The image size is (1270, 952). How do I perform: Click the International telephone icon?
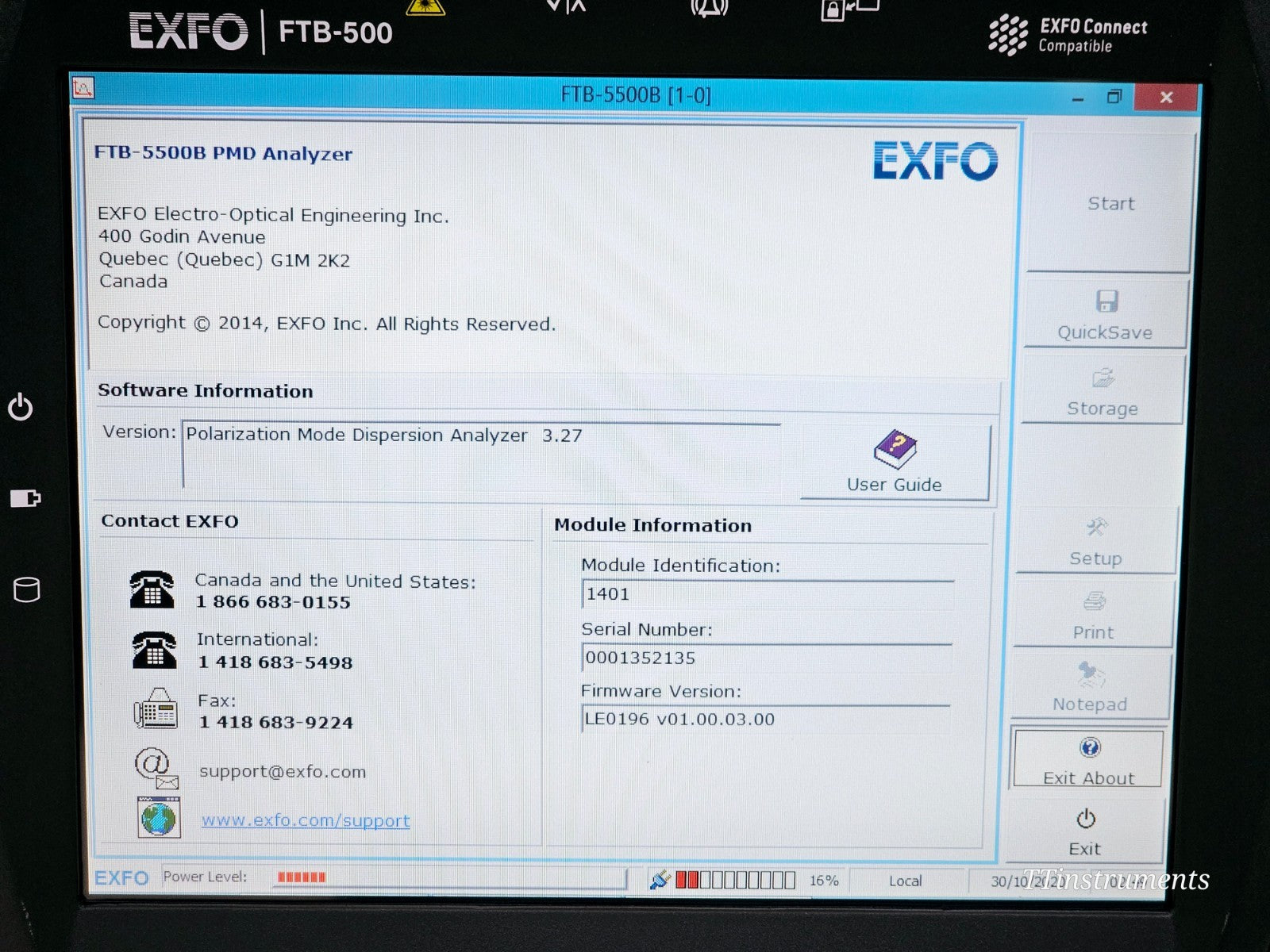[154, 650]
